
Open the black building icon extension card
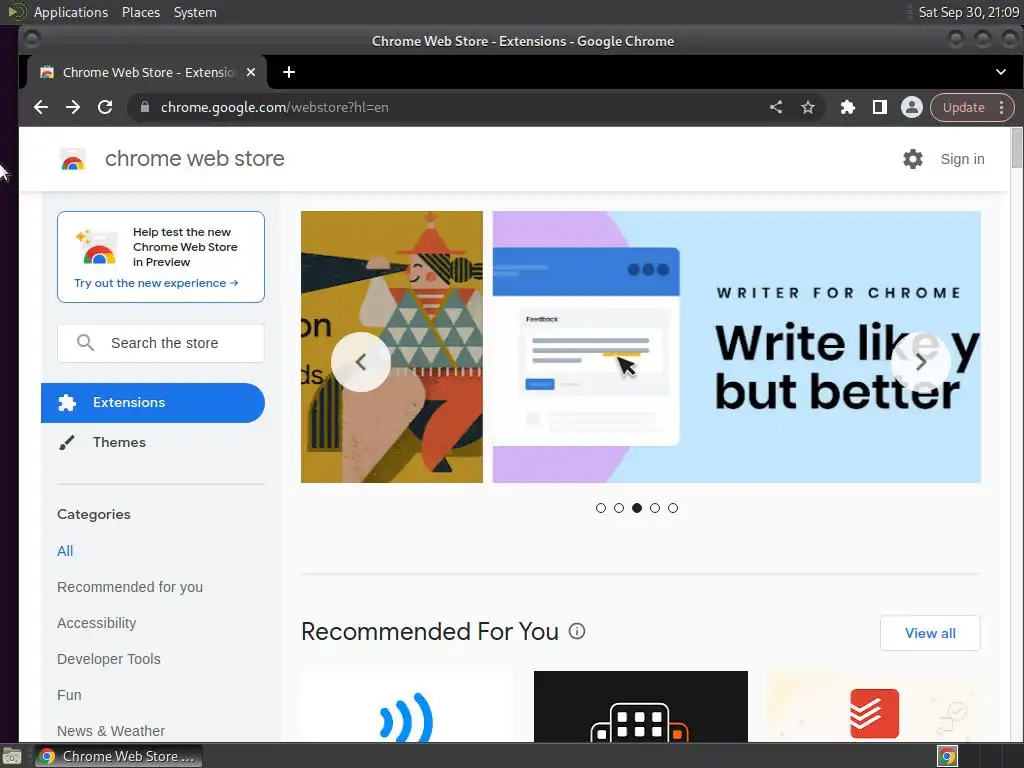pyautogui.click(x=641, y=707)
